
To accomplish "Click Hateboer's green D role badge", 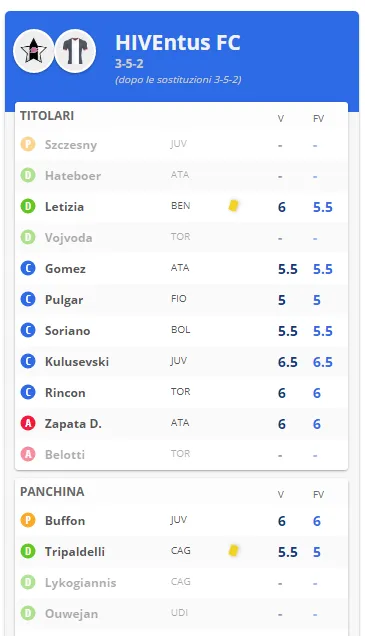I will [28, 176].
